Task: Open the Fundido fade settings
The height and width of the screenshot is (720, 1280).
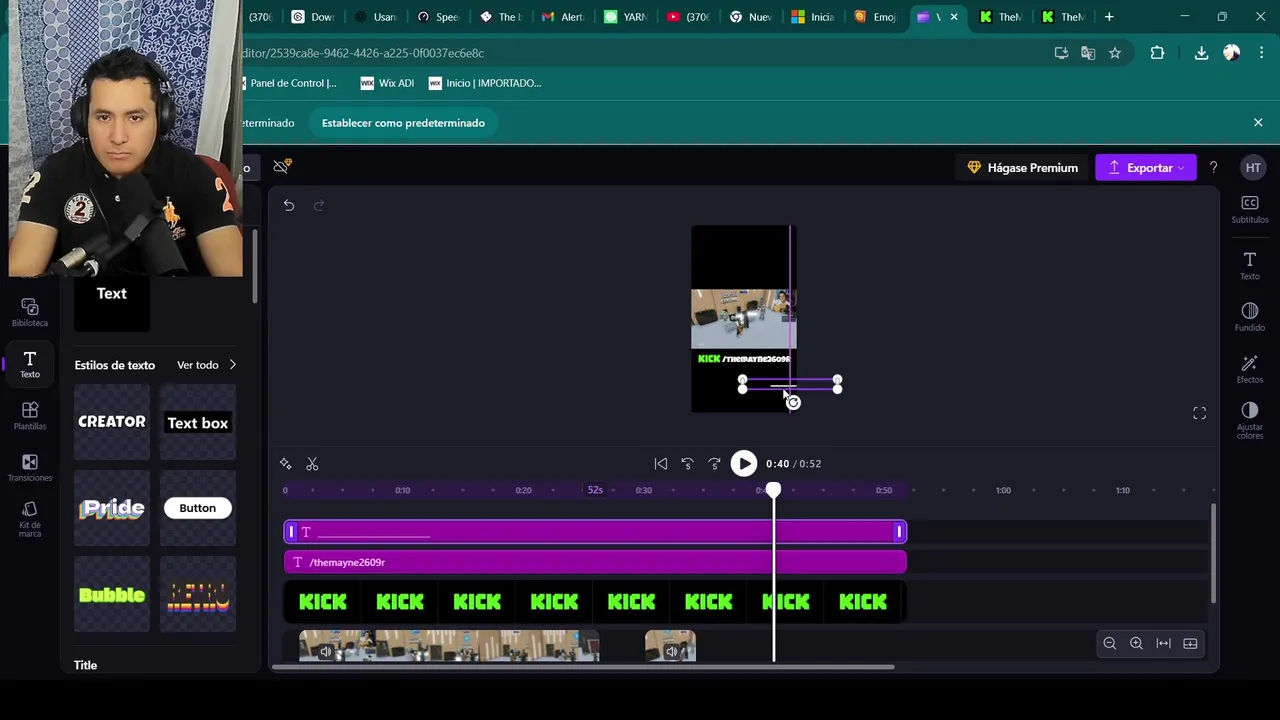Action: pos(1250,317)
